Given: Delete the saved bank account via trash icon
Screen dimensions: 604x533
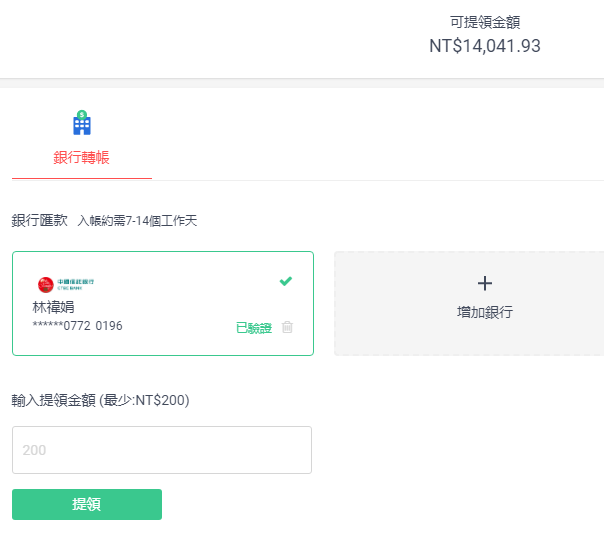Looking at the screenshot, I should pyautogui.click(x=288, y=327).
